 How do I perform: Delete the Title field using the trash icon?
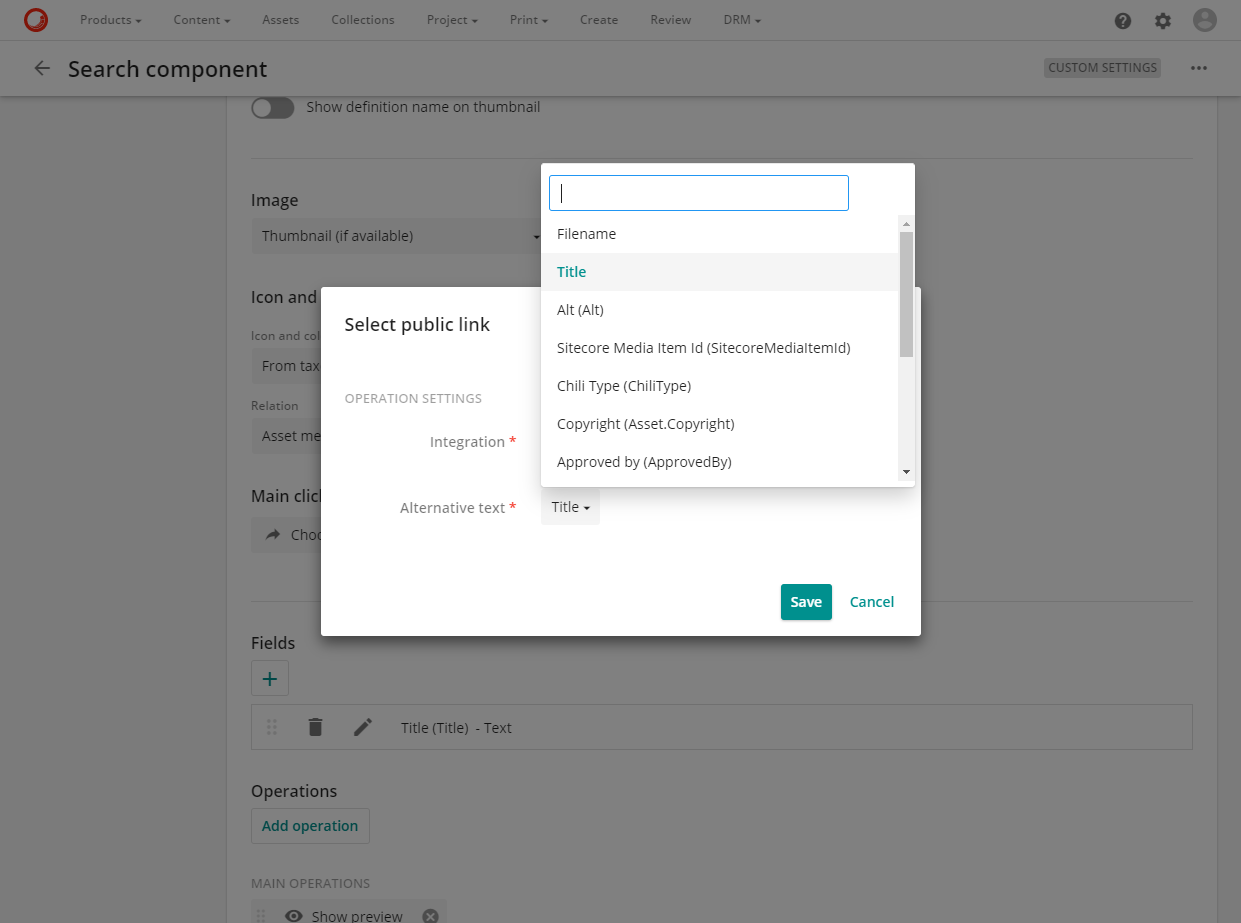click(315, 726)
